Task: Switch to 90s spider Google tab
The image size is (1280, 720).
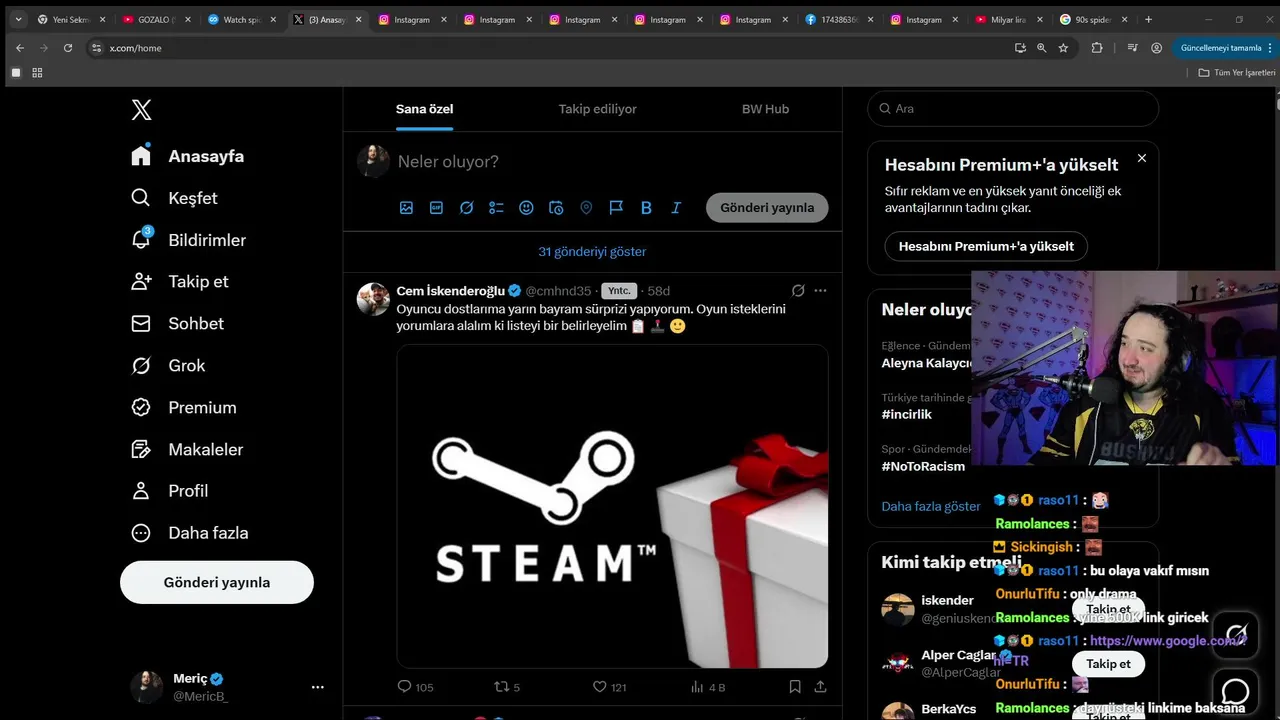Action: point(1093,19)
